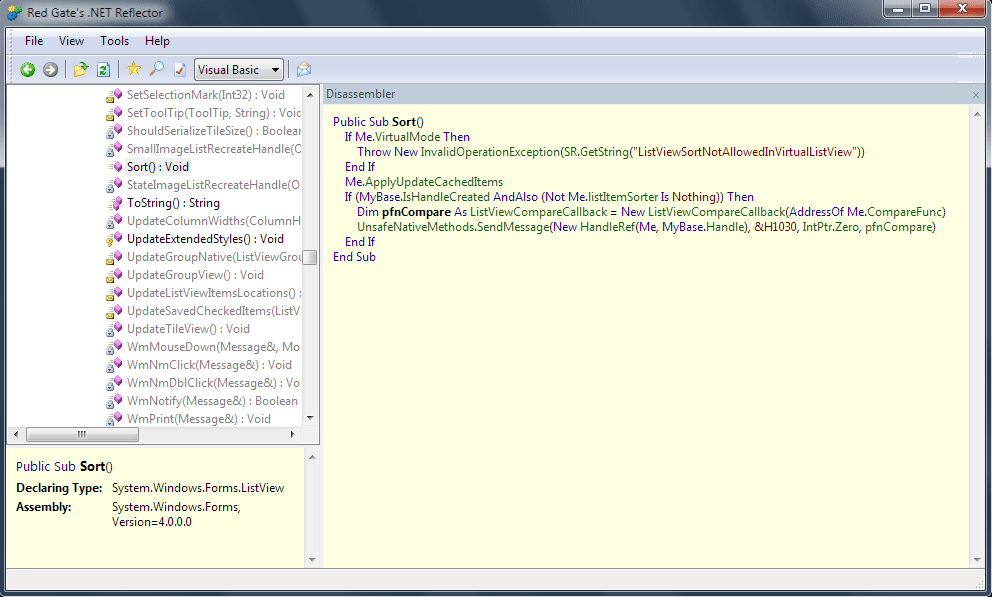Select the WmMouseDown(Message&, ...) method

pyautogui.click(x=213, y=347)
